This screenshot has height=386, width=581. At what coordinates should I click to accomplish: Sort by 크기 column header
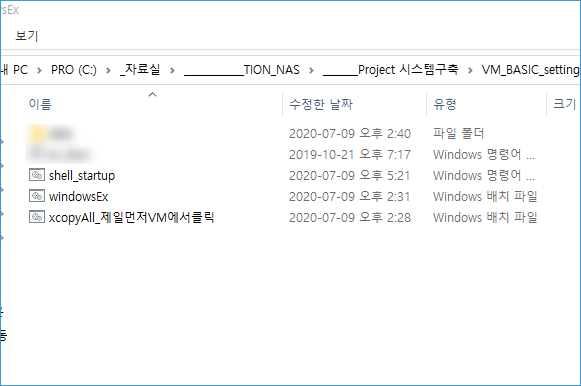click(x=564, y=104)
